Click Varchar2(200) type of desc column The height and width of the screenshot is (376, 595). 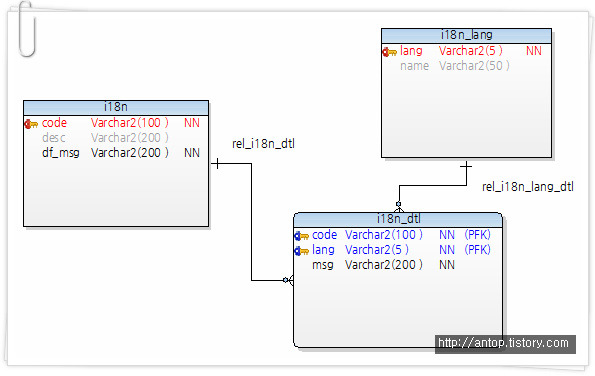(130, 138)
